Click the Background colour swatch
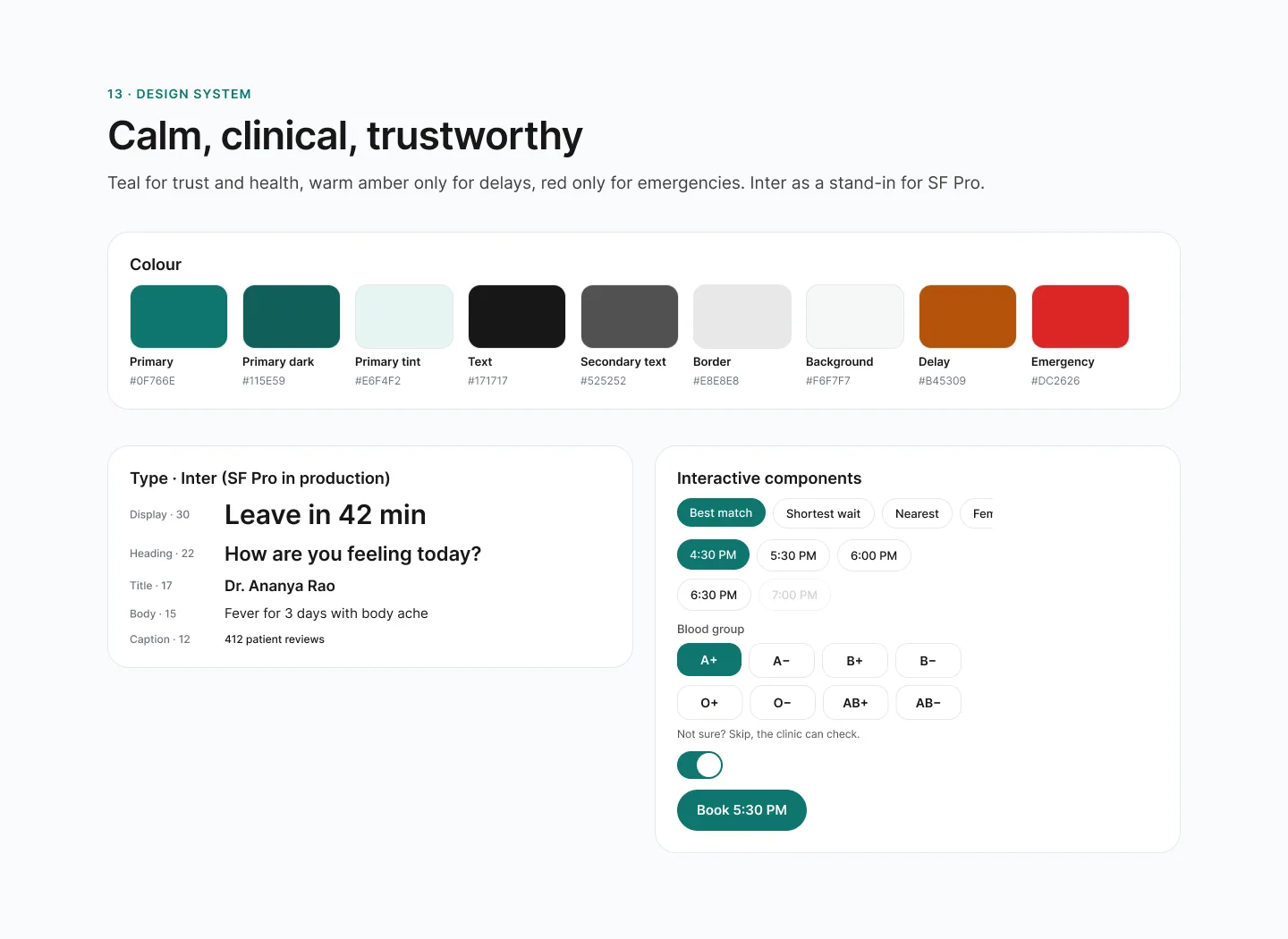The height and width of the screenshot is (939, 1288). point(855,317)
